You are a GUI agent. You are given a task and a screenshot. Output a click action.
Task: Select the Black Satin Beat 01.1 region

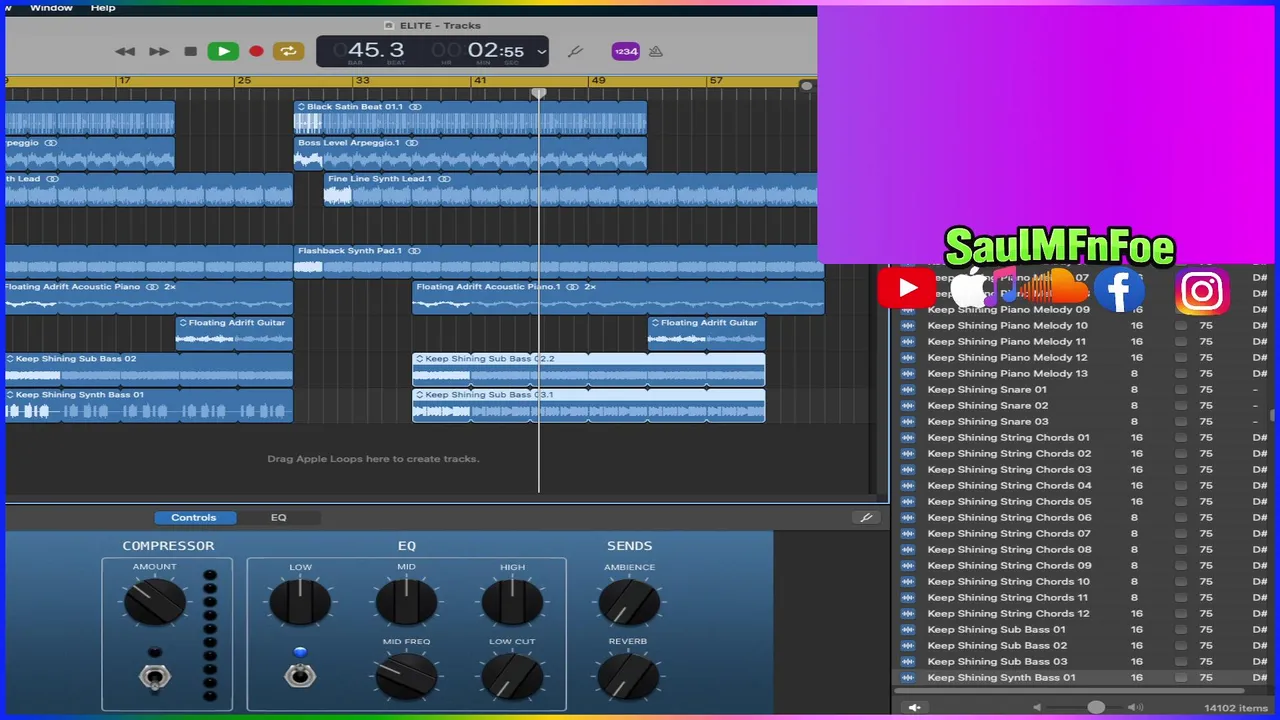[470, 117]
